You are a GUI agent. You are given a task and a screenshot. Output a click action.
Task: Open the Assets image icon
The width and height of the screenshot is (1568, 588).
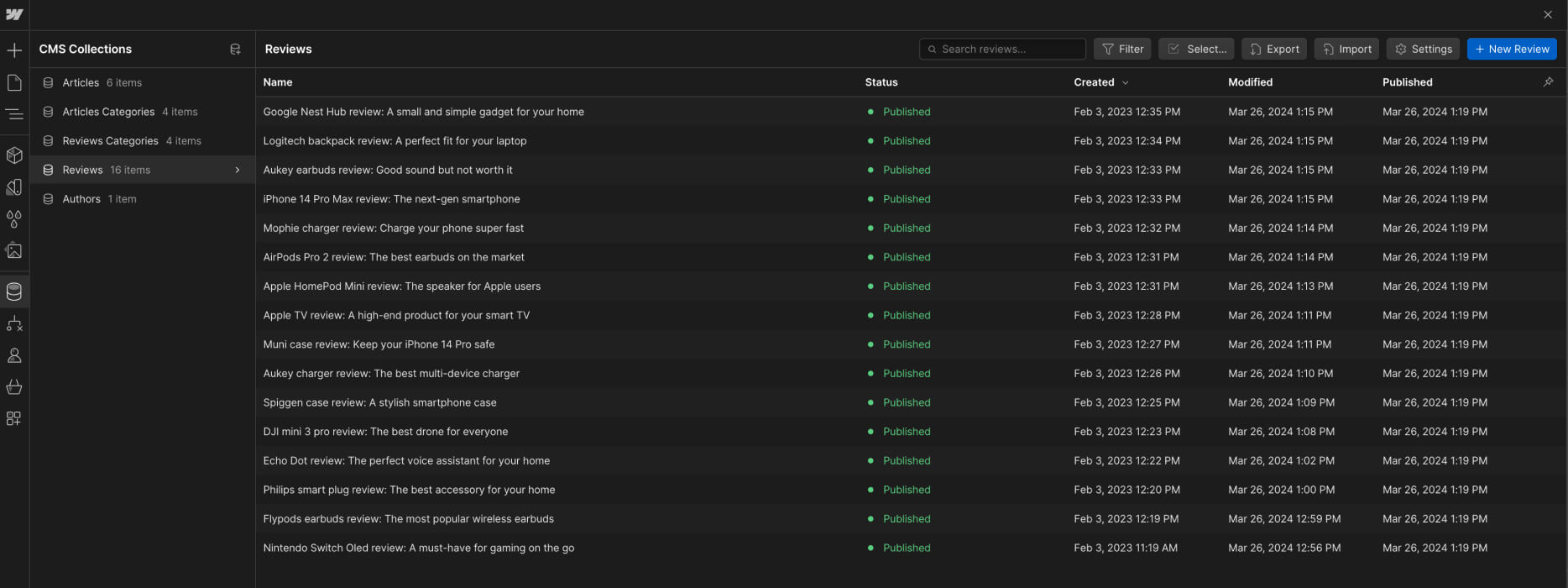point(14,250)
